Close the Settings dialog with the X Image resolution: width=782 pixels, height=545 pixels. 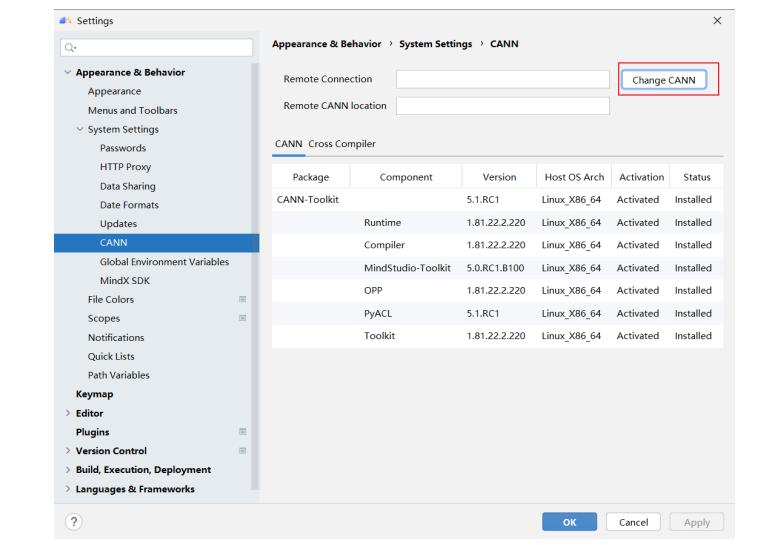pos(715,21)
